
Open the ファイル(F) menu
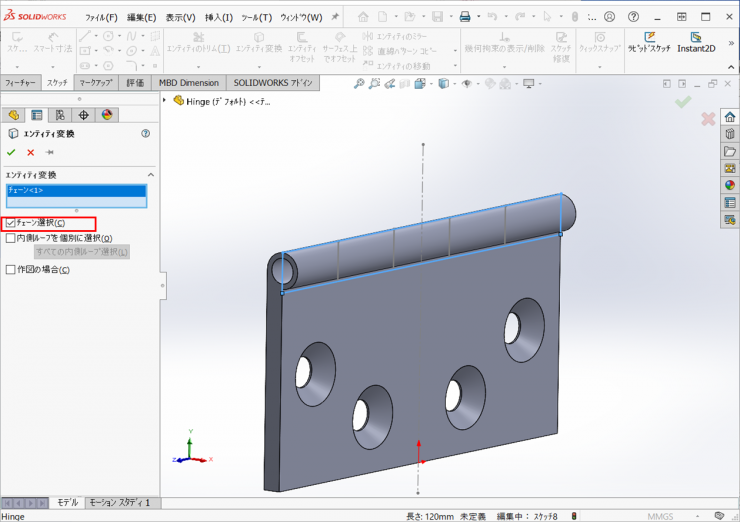101,18
